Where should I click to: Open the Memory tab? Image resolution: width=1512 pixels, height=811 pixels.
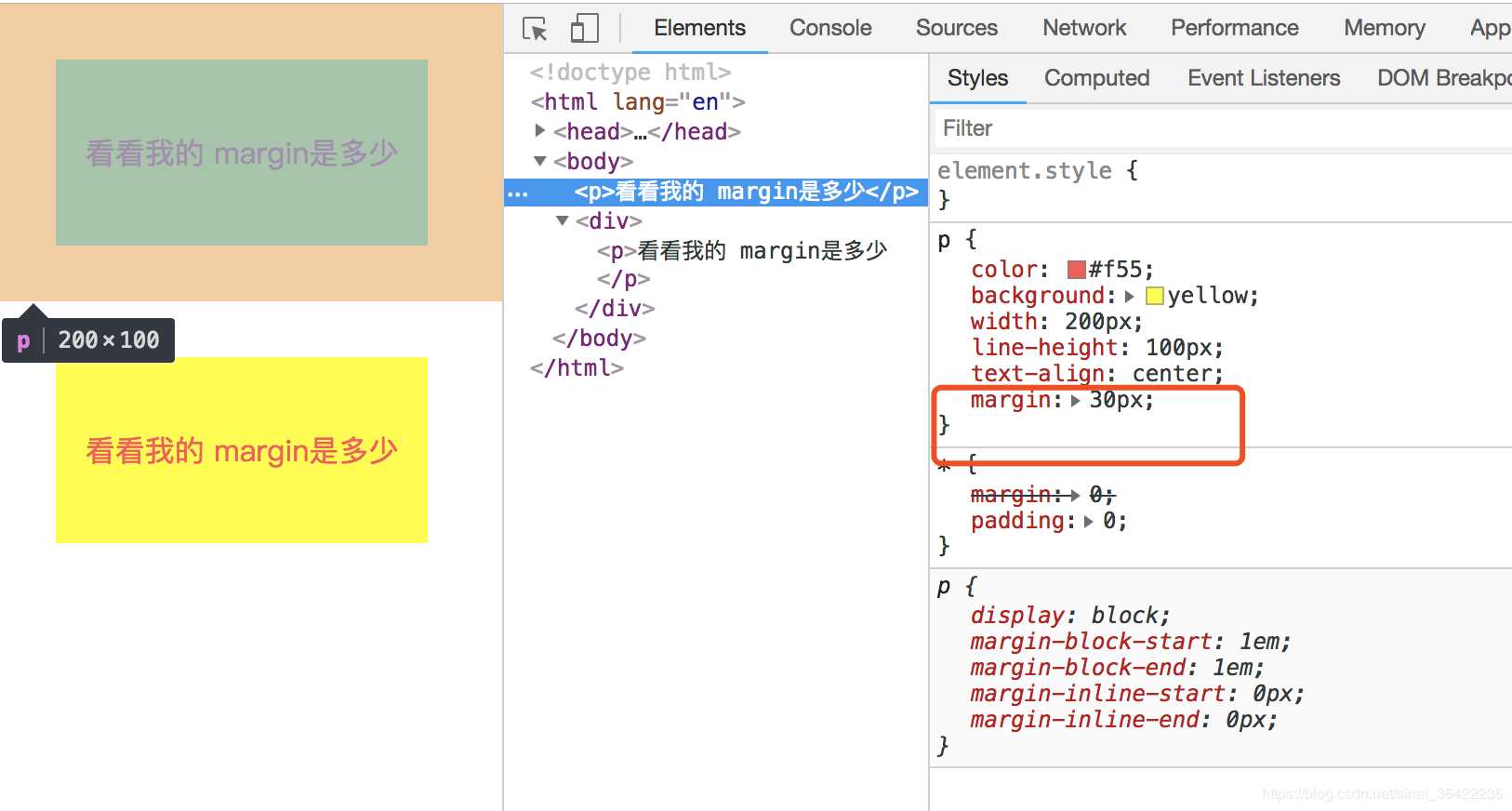tap(1384, 28)
